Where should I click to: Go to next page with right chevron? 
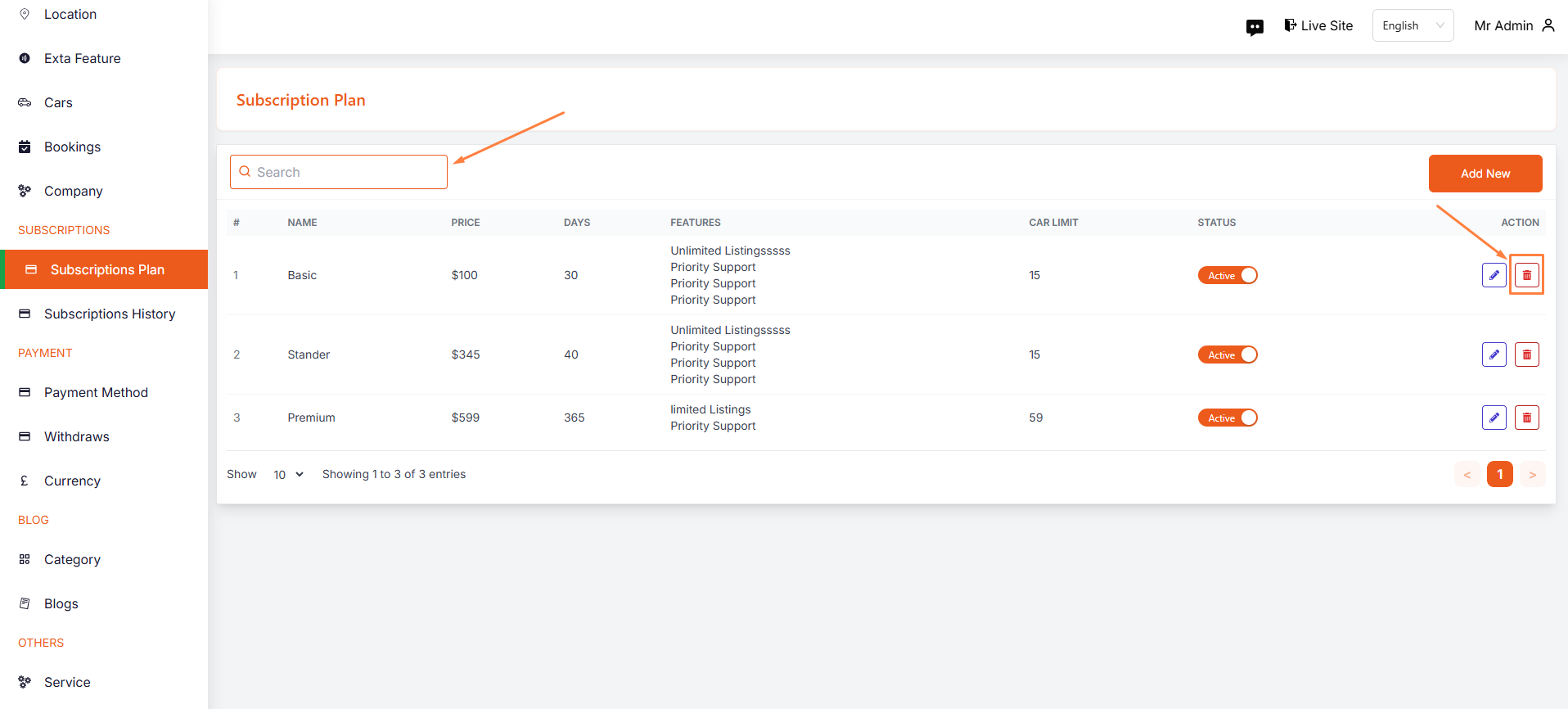[x=1532, y=475]
